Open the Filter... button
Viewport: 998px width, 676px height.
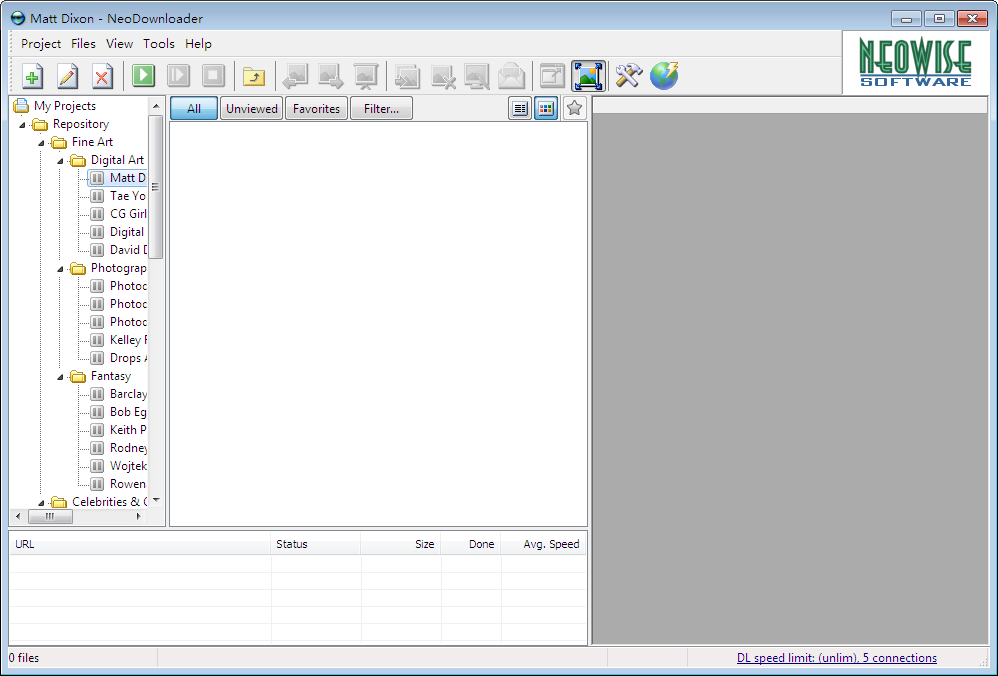[x=381, y=109]
